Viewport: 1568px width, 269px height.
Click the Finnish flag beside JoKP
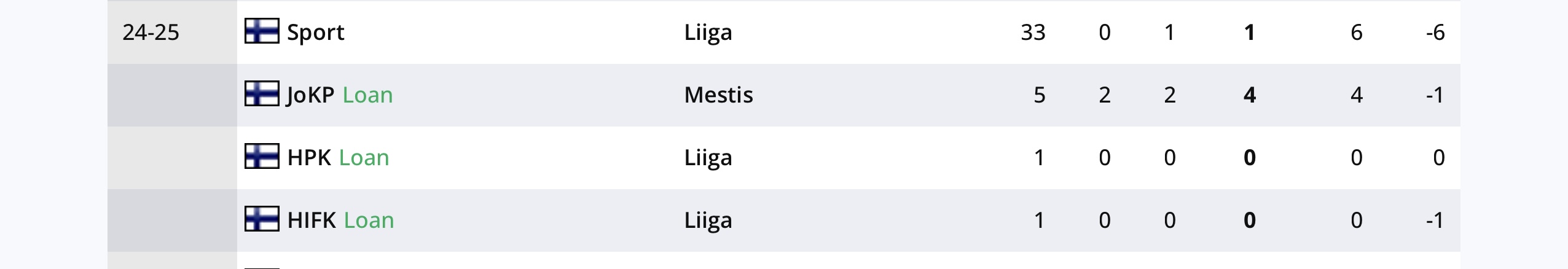[262, 94]
